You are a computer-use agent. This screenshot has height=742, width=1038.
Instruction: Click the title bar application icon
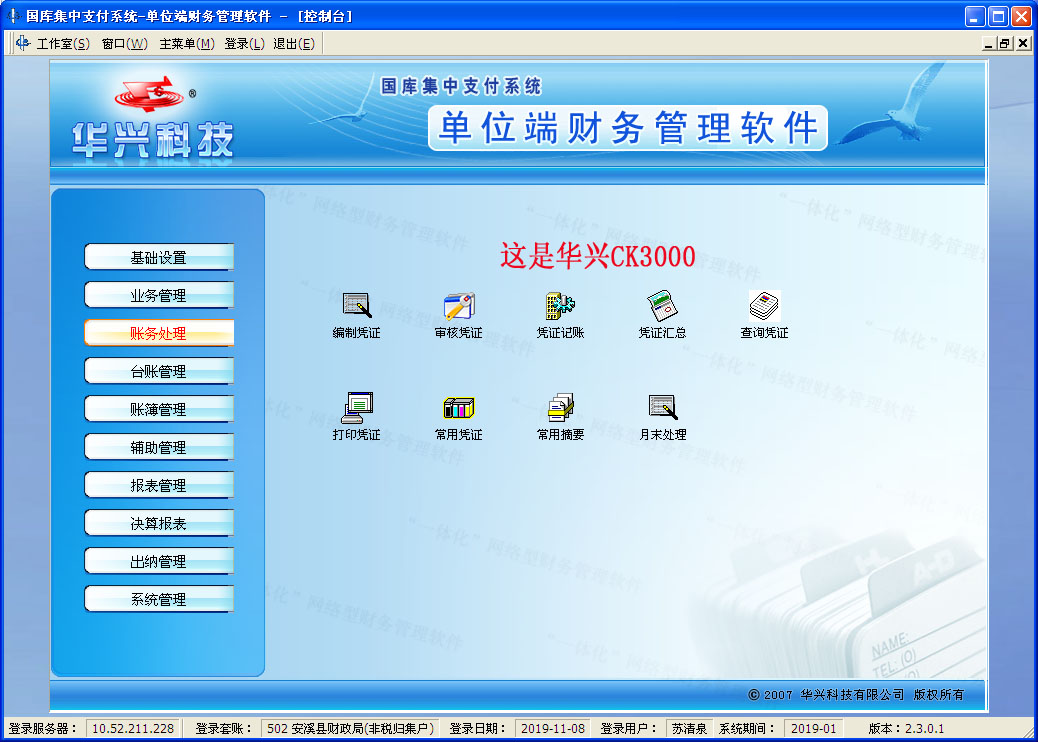point(13,15)
